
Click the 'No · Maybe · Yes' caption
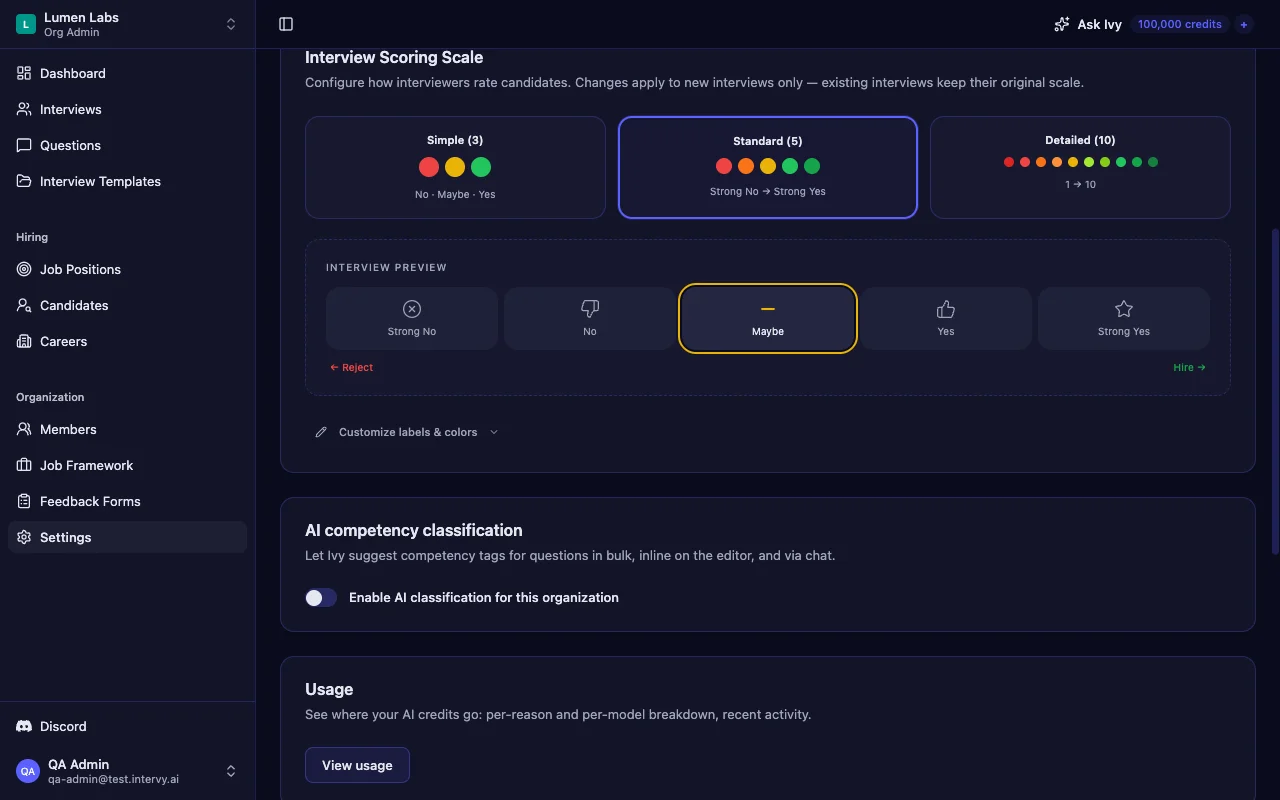pyautogui.click(x=455, y=194)
